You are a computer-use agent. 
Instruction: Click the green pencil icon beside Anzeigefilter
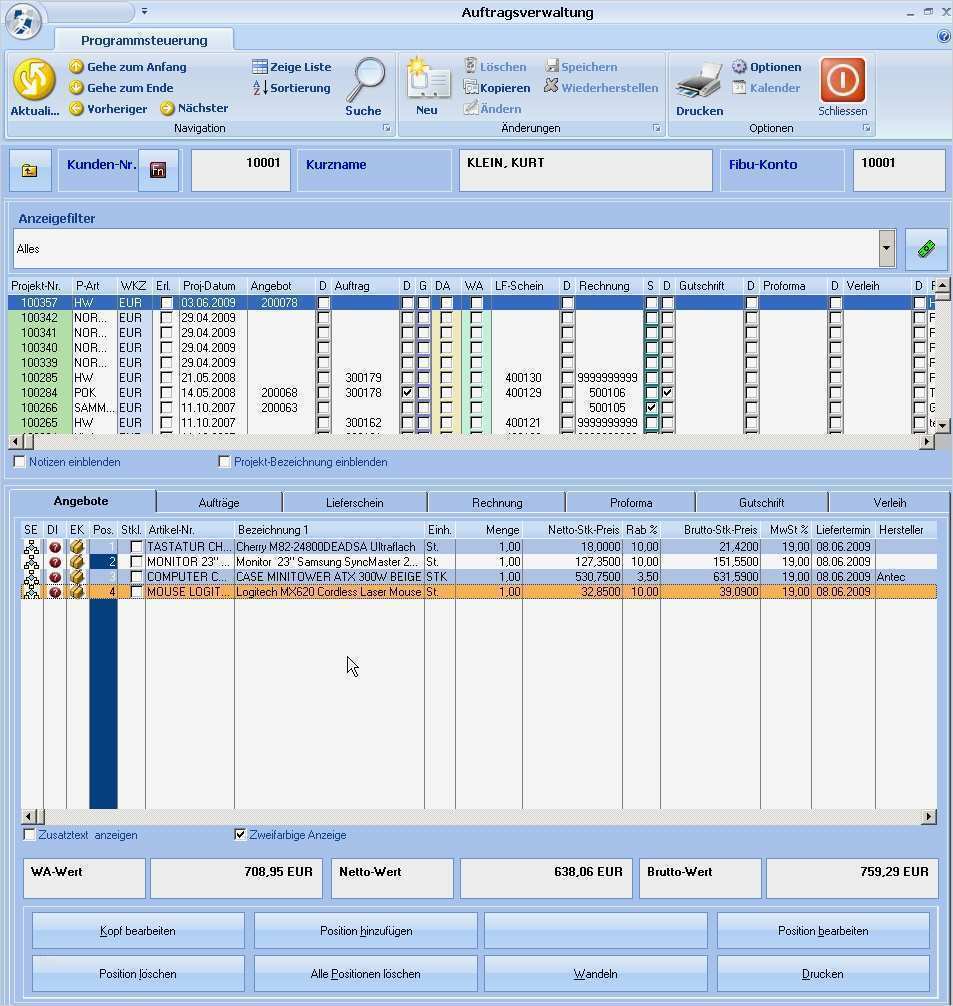pos(924,247)
